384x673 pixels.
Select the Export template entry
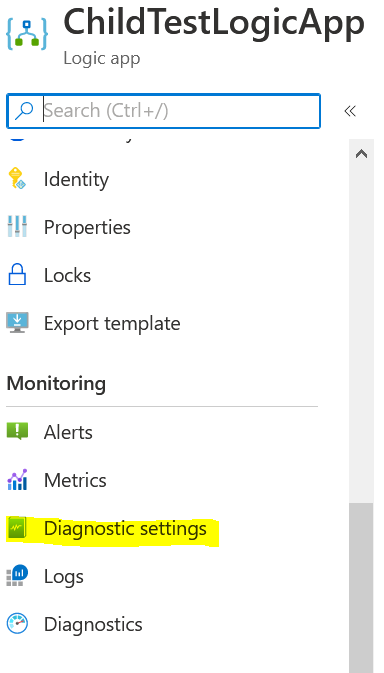112,323
